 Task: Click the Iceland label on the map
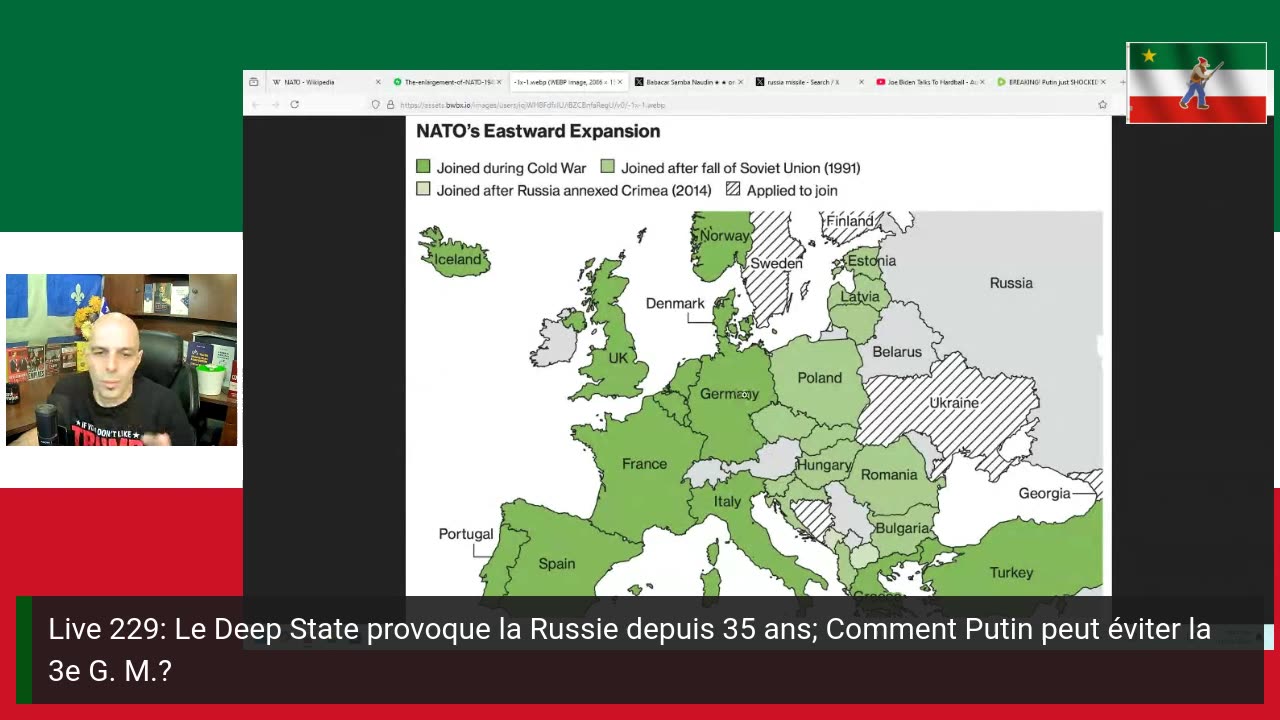coord(458,259)
